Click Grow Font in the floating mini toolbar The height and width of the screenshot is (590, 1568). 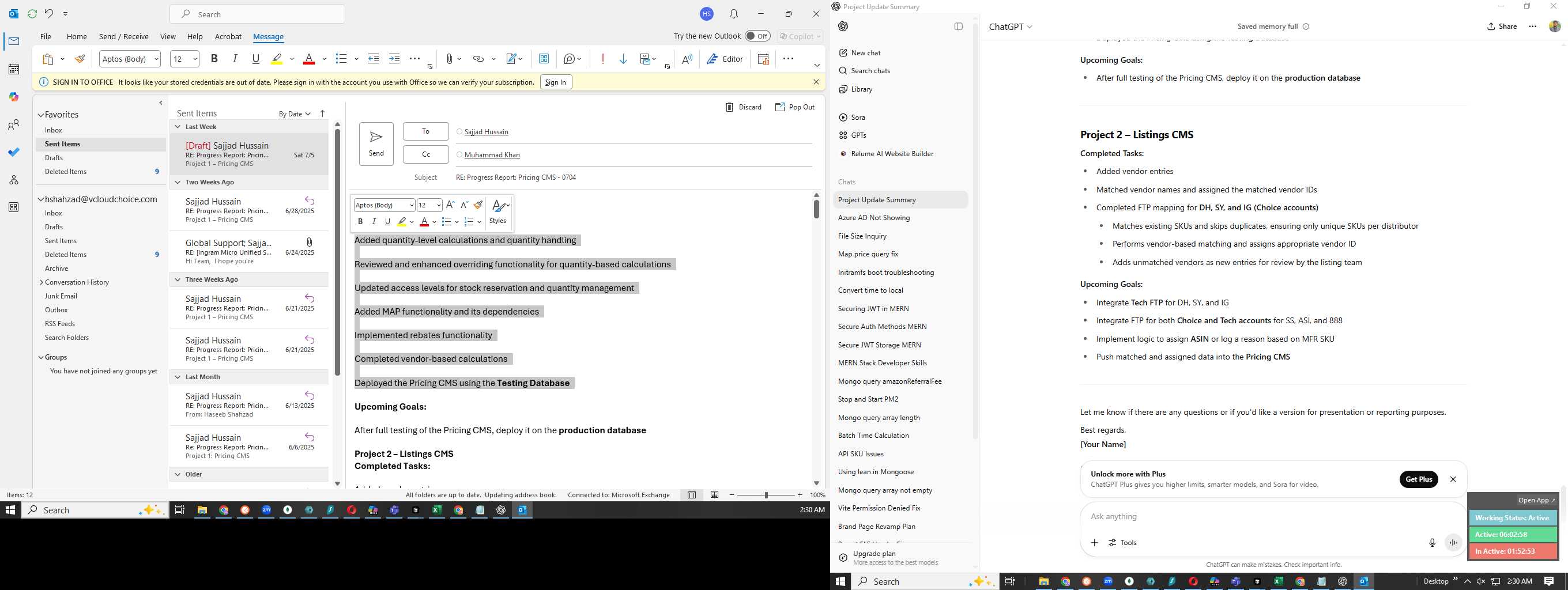[x=450, y=205]
